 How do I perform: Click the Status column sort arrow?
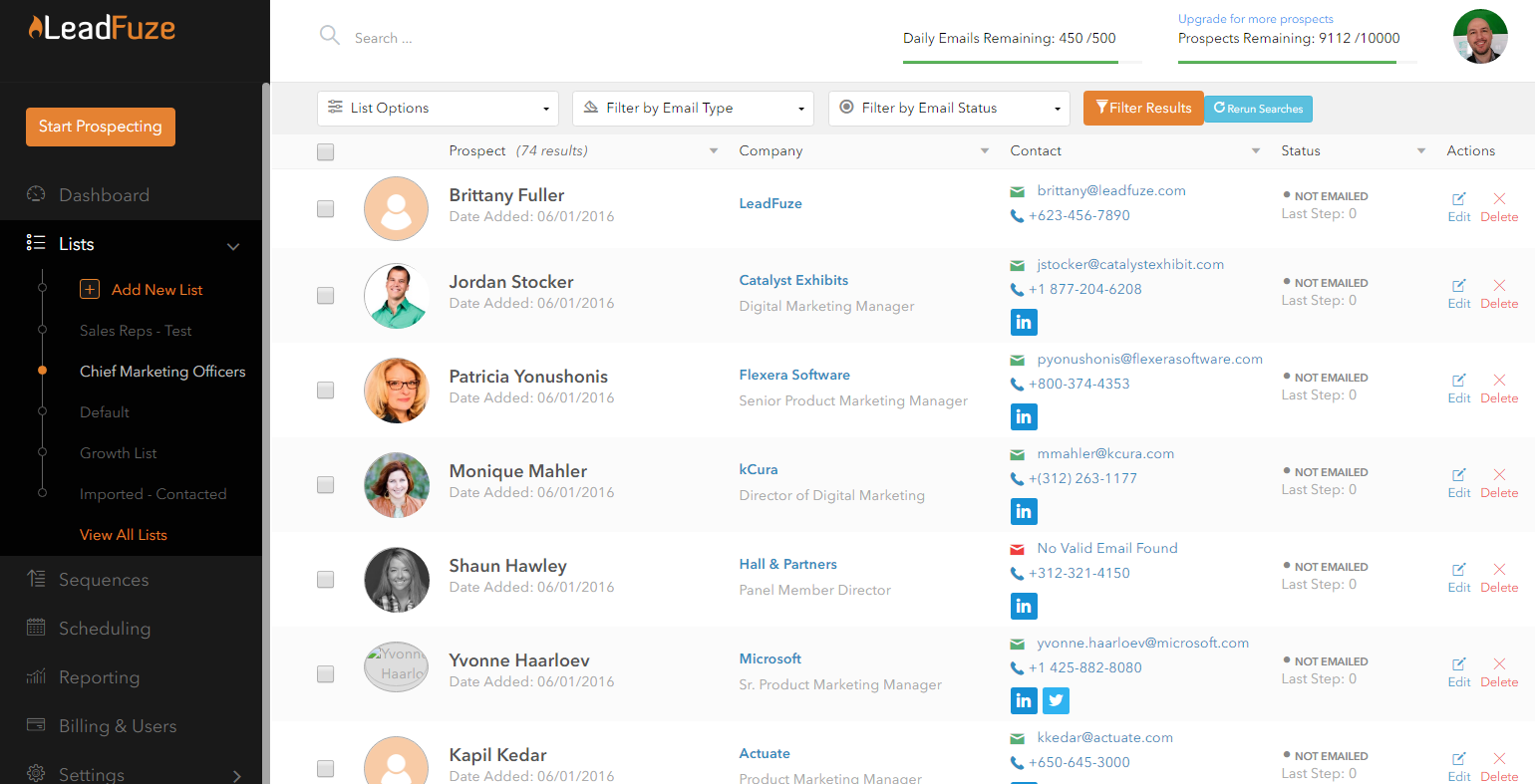[x=1421, y=151]
